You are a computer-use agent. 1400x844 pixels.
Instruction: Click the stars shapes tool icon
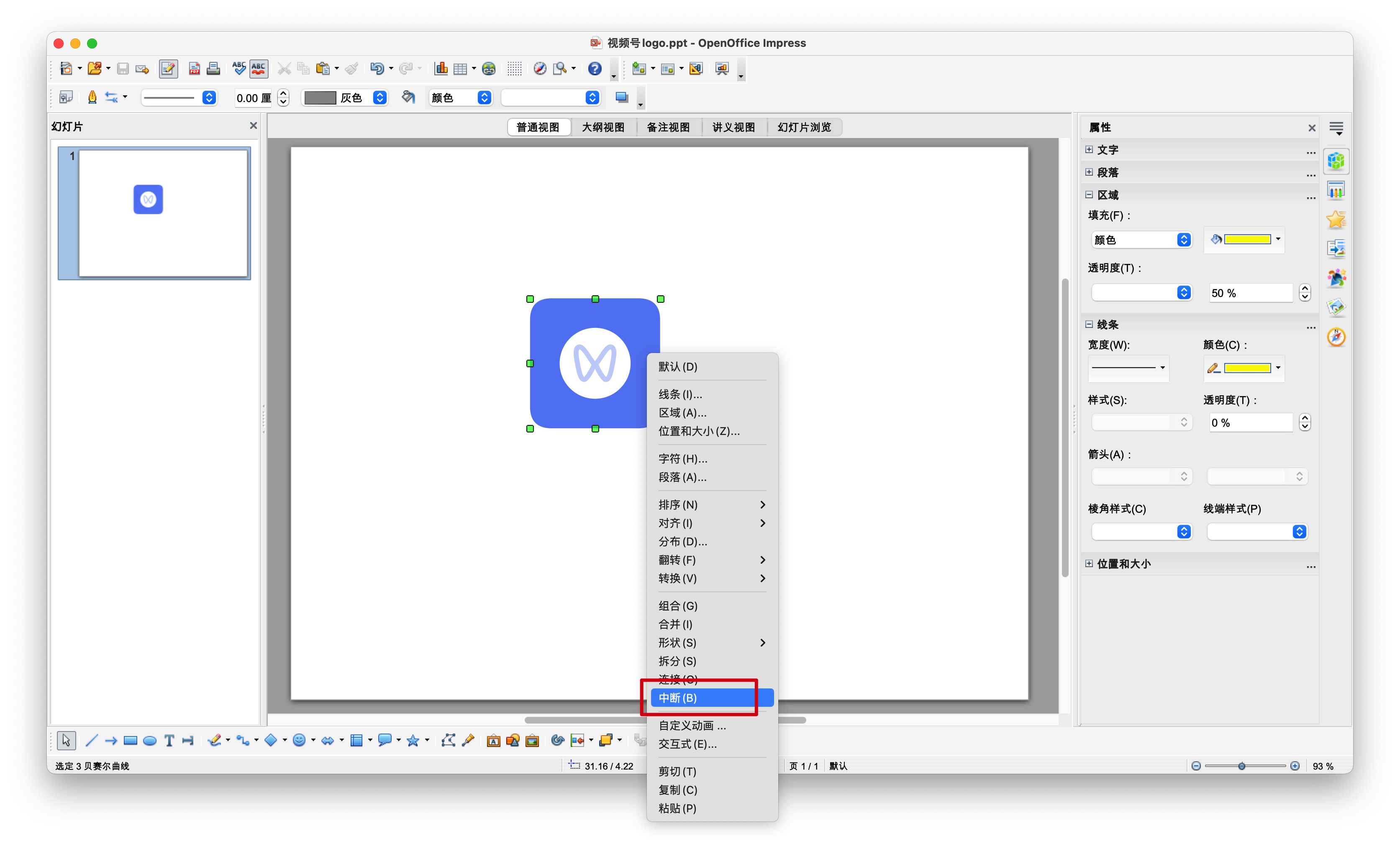pos(413,740)
